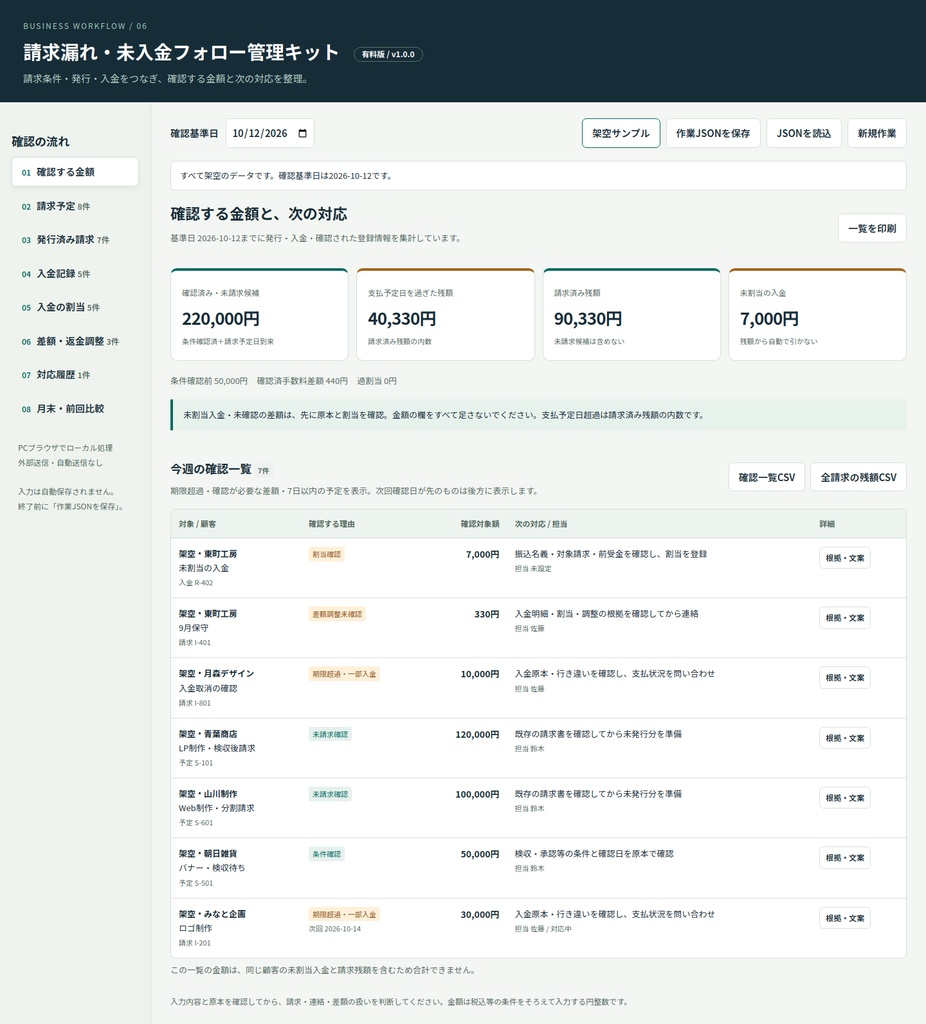Click the 請求済み残額 90,330円 card
This screenshot has width=926, height=1024.
click(x=631, y=314)
